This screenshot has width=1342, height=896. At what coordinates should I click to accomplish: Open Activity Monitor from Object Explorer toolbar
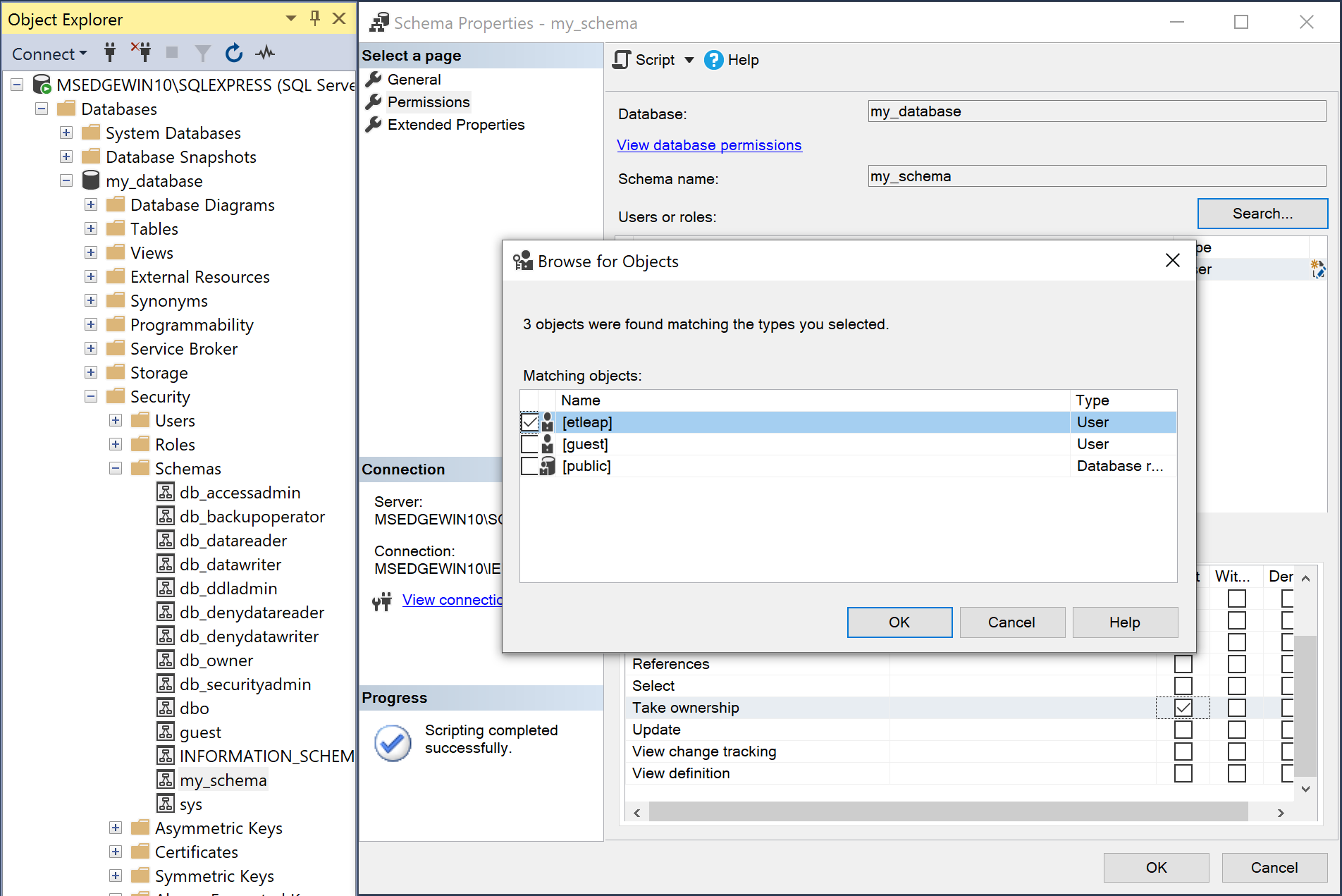click(265, 53)
